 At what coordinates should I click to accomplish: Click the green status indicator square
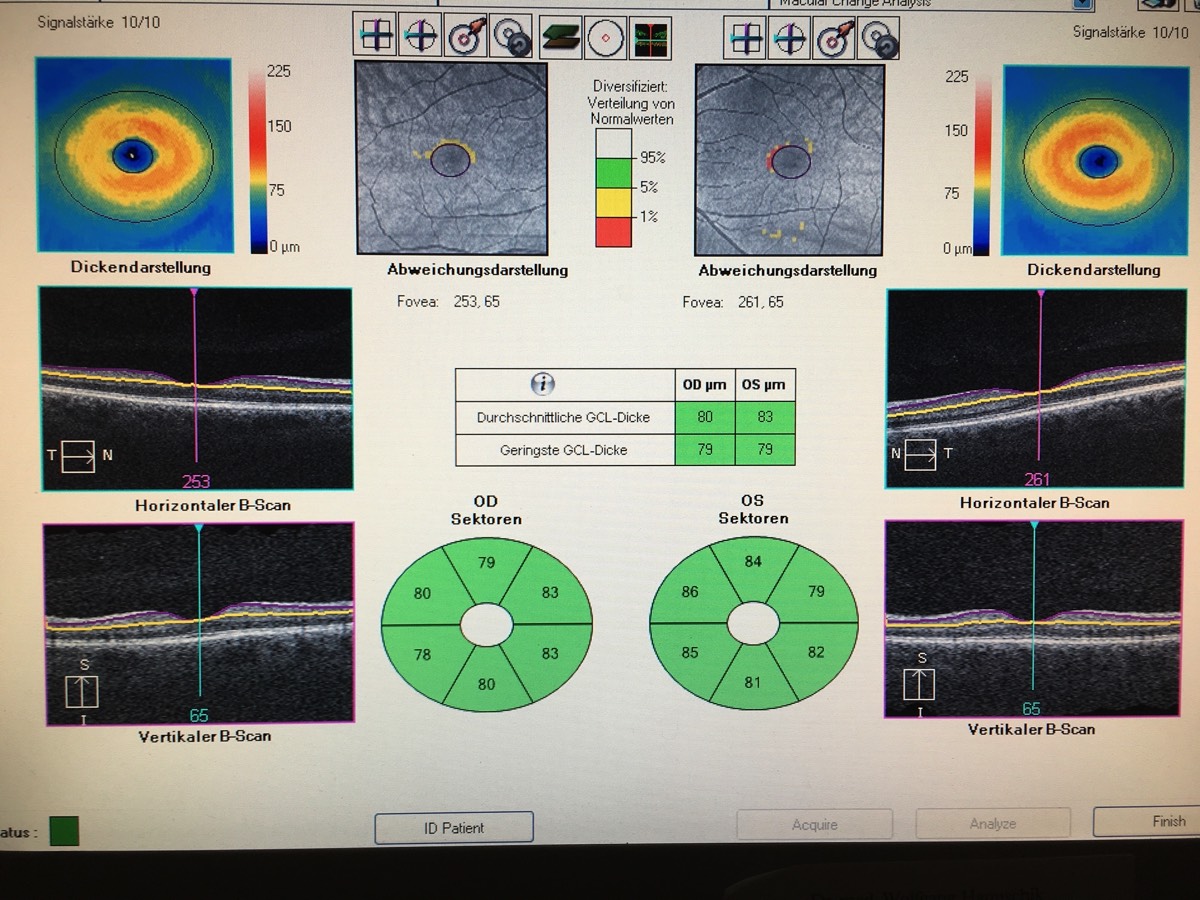pos(62,830)
